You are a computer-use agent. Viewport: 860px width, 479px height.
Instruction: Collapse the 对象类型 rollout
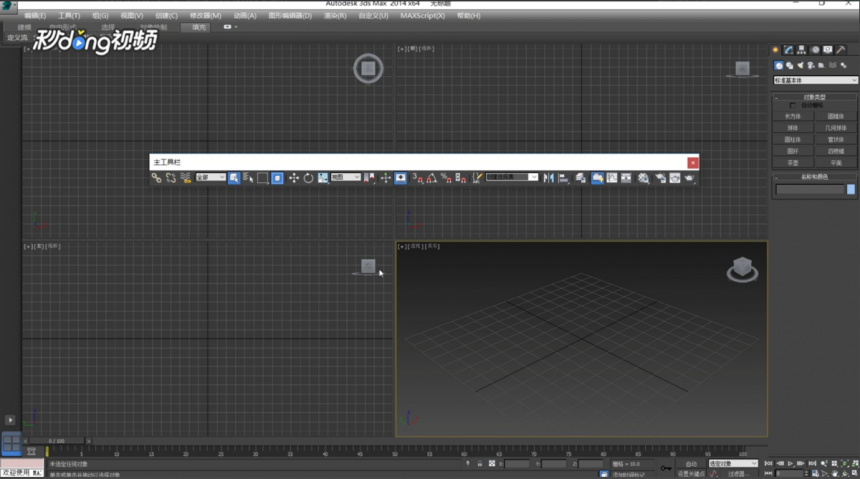click(x=814, y=97)
